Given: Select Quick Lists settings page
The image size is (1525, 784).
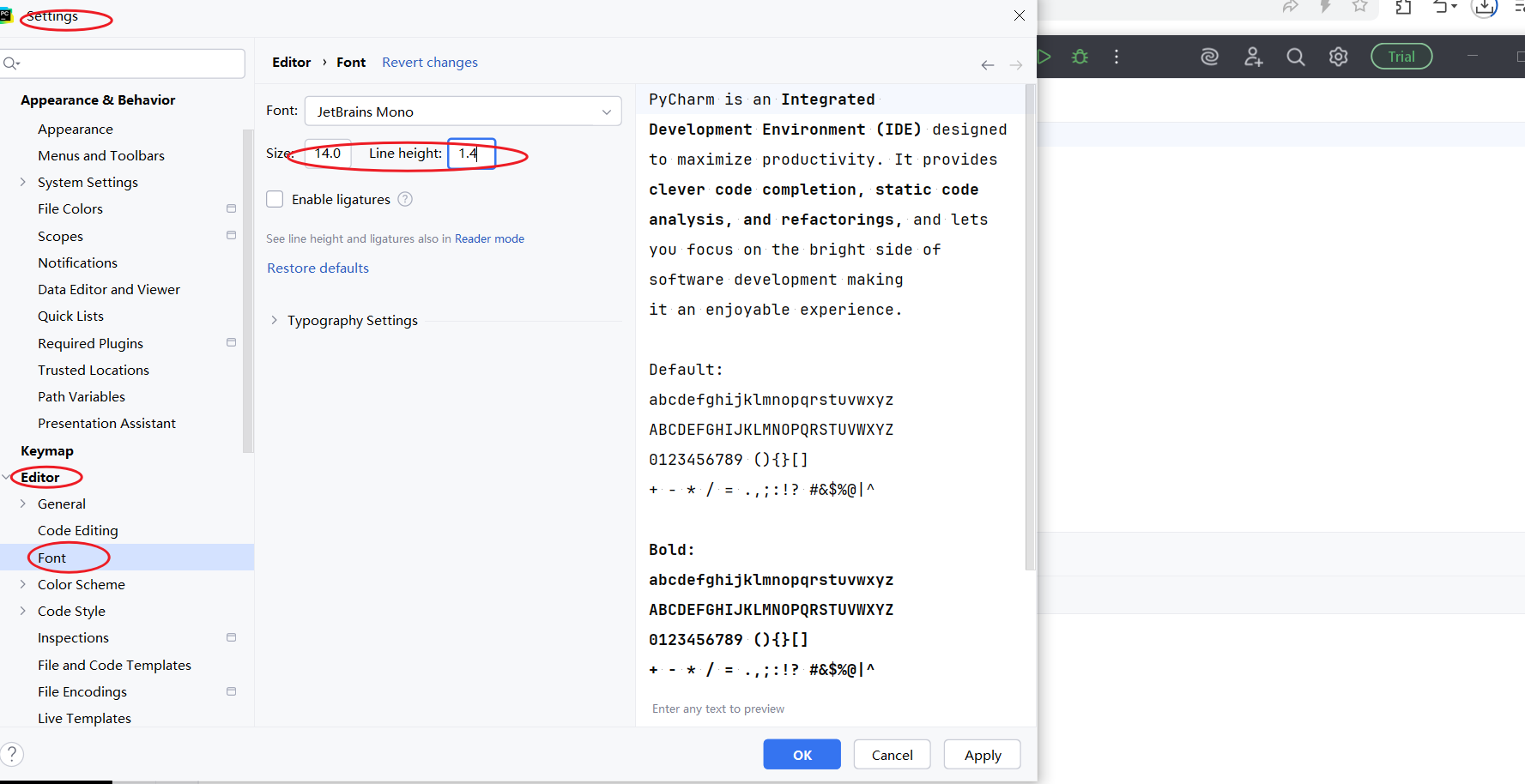Looking at the screenshot, I should click(x=70, y=316).
